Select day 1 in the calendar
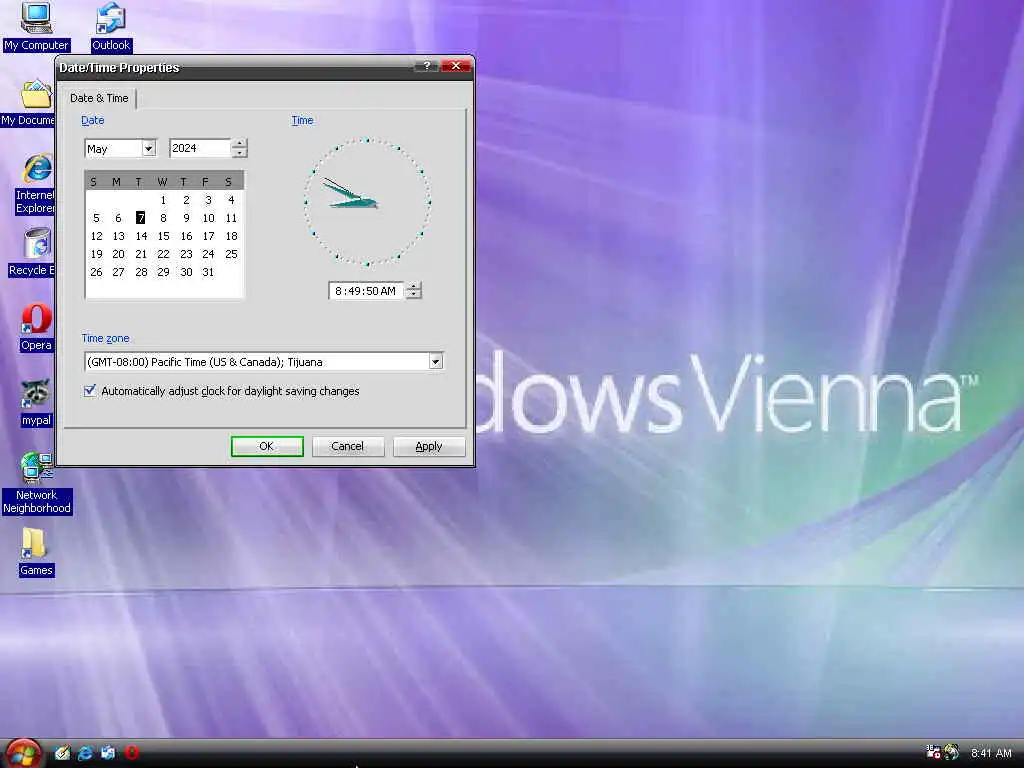Screen dimensions: 1024x768 [163, 200]
